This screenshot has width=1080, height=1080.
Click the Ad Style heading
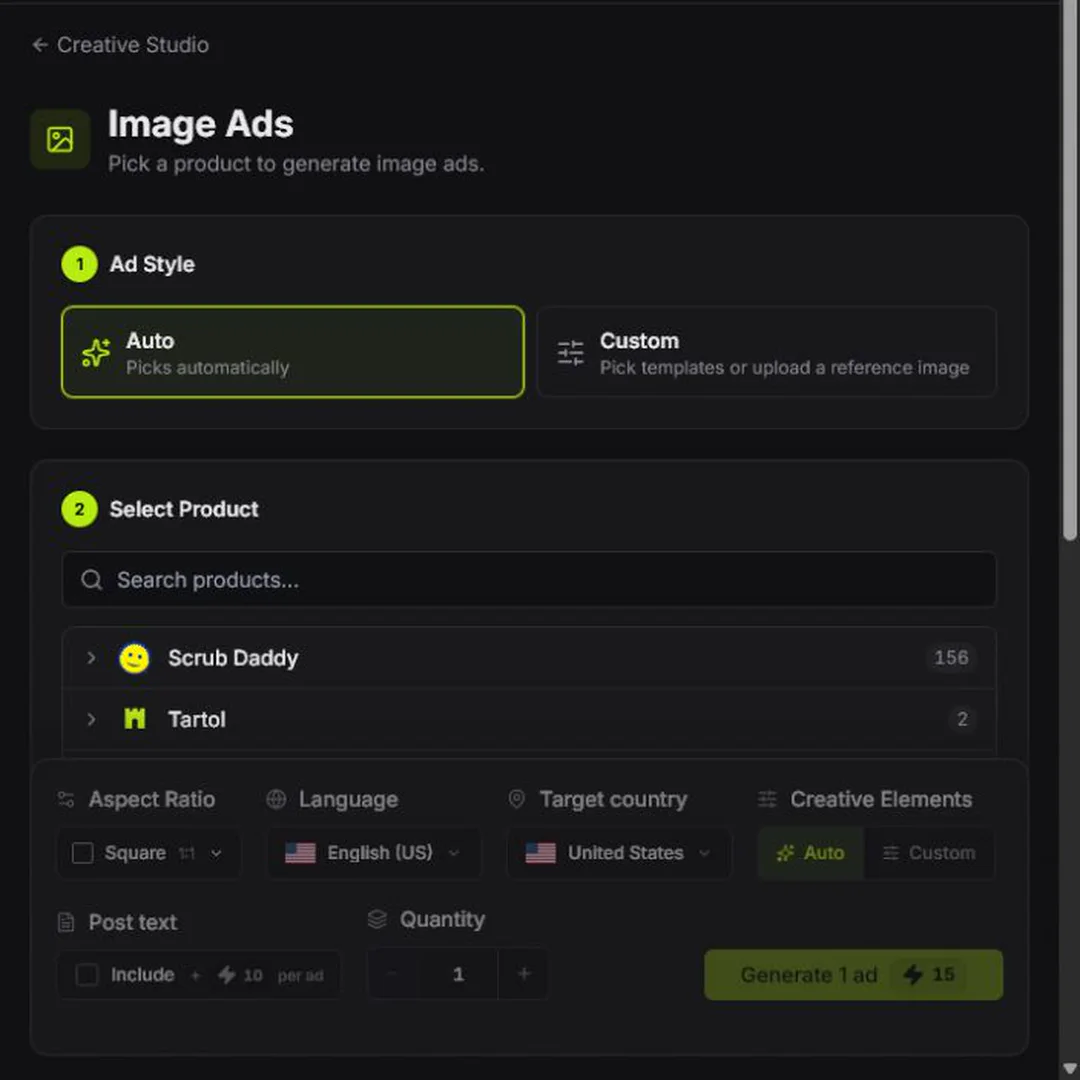pos(152,264)
